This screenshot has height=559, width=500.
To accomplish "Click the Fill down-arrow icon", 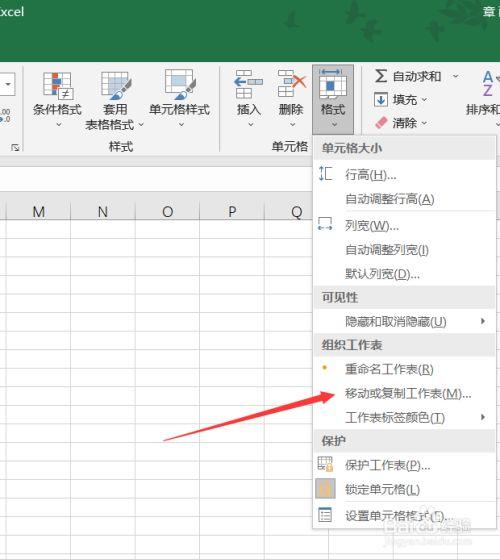I will point(381,99).
